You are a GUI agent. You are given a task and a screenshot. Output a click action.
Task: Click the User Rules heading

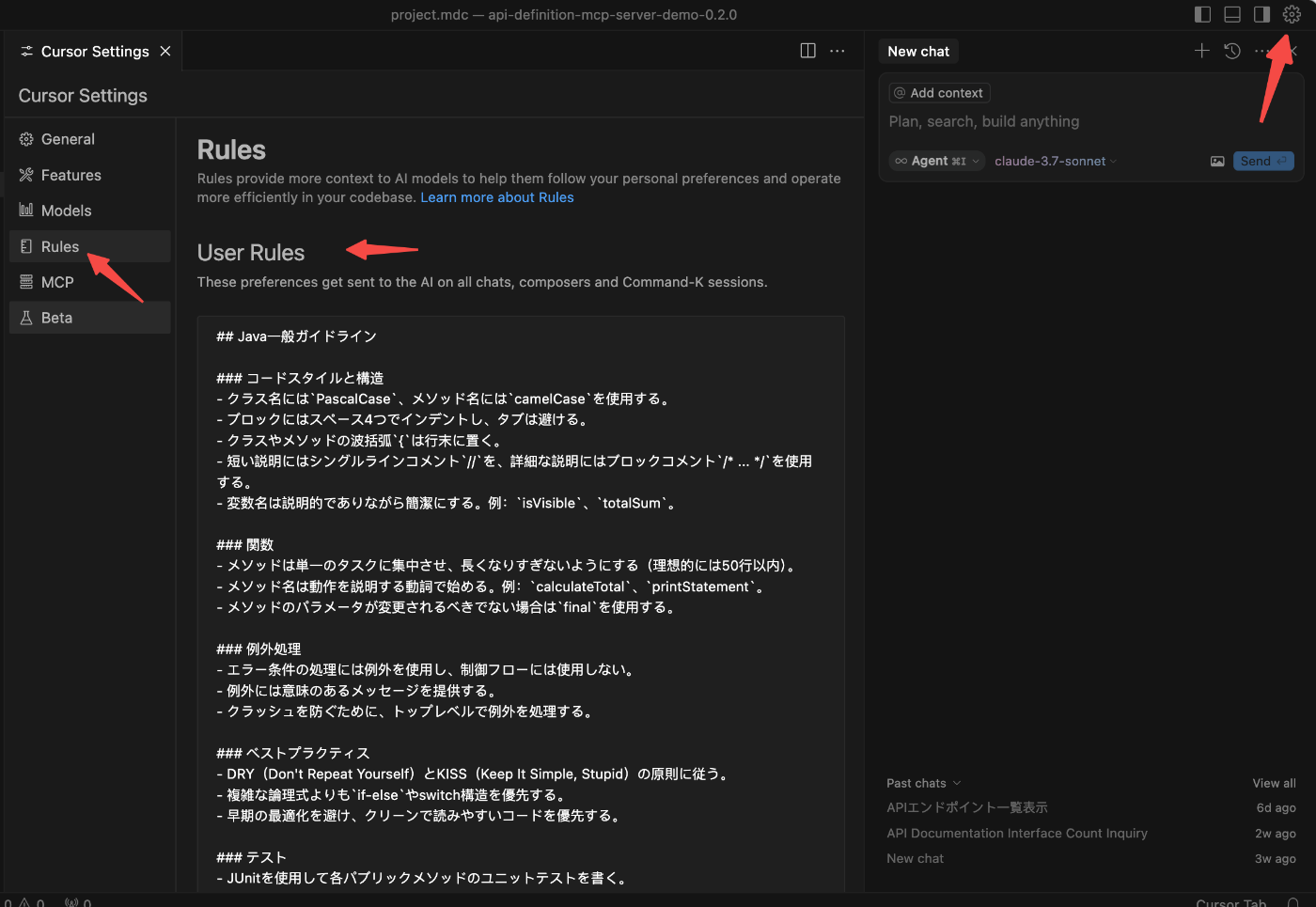(251, 253)
